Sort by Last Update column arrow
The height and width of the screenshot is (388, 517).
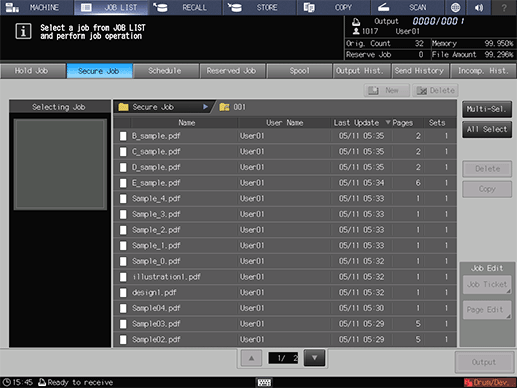coord(388,122)
